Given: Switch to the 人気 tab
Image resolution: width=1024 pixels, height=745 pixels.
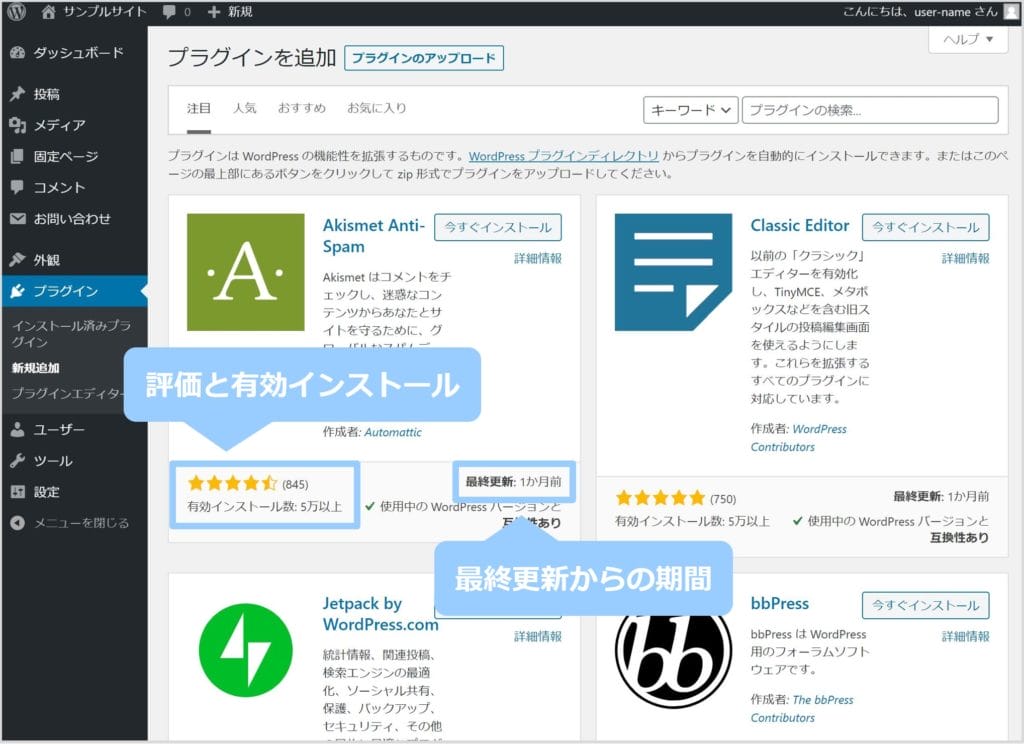Looking at the screenshot, I should [x=245, y=108].
